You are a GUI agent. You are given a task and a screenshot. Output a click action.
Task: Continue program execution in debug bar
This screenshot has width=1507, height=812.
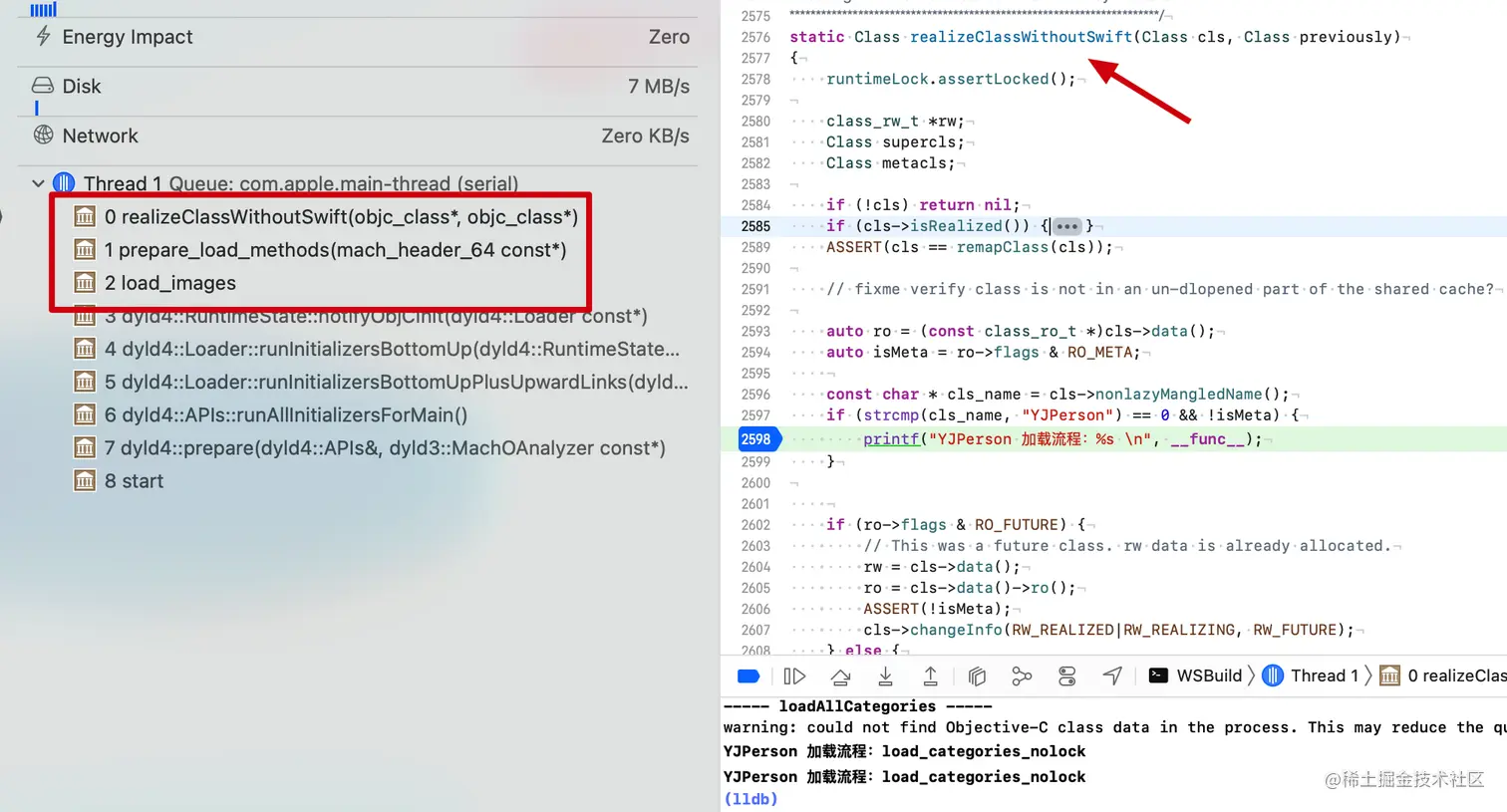point(794,676)
